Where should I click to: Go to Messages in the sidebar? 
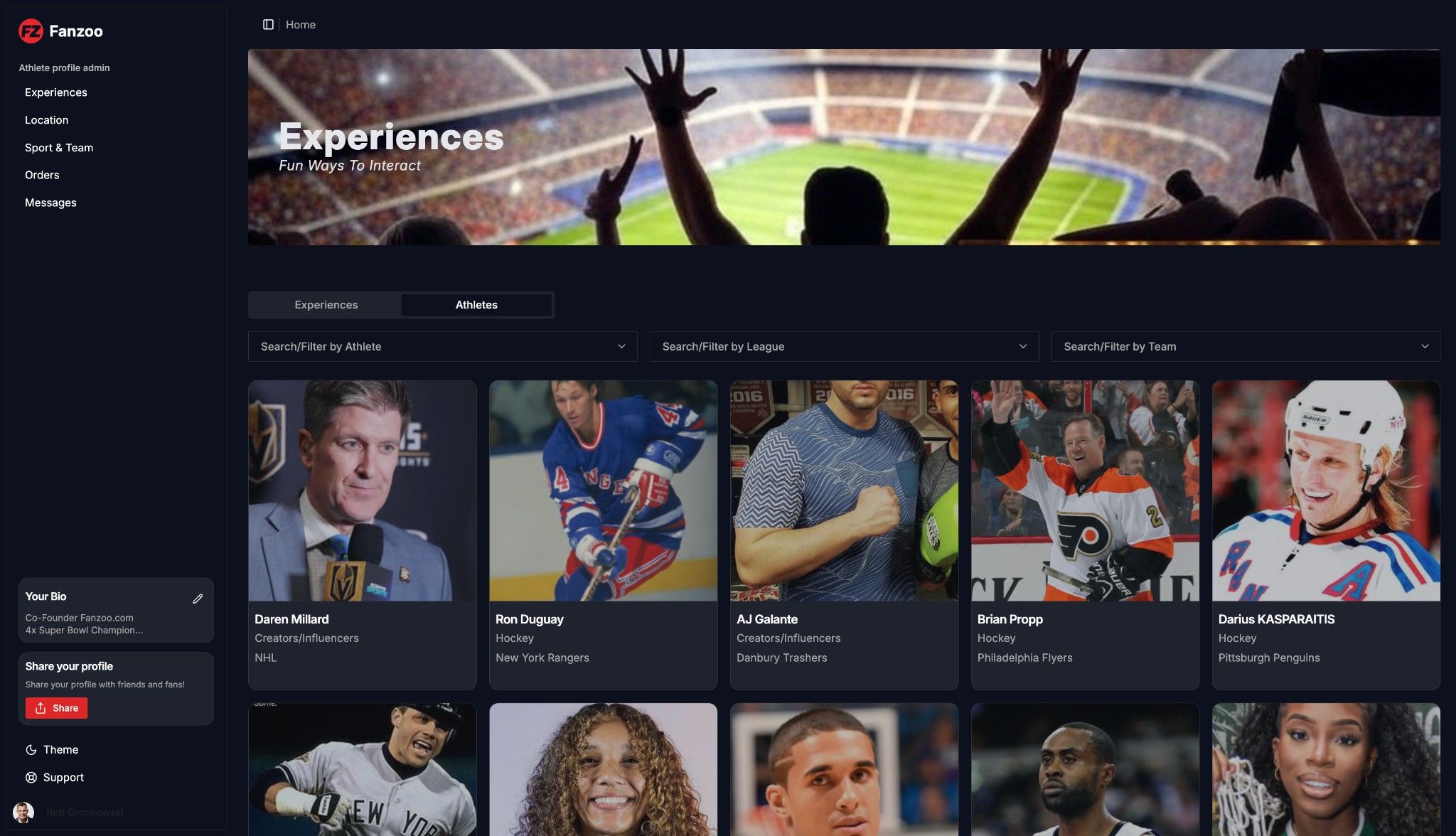50,203
